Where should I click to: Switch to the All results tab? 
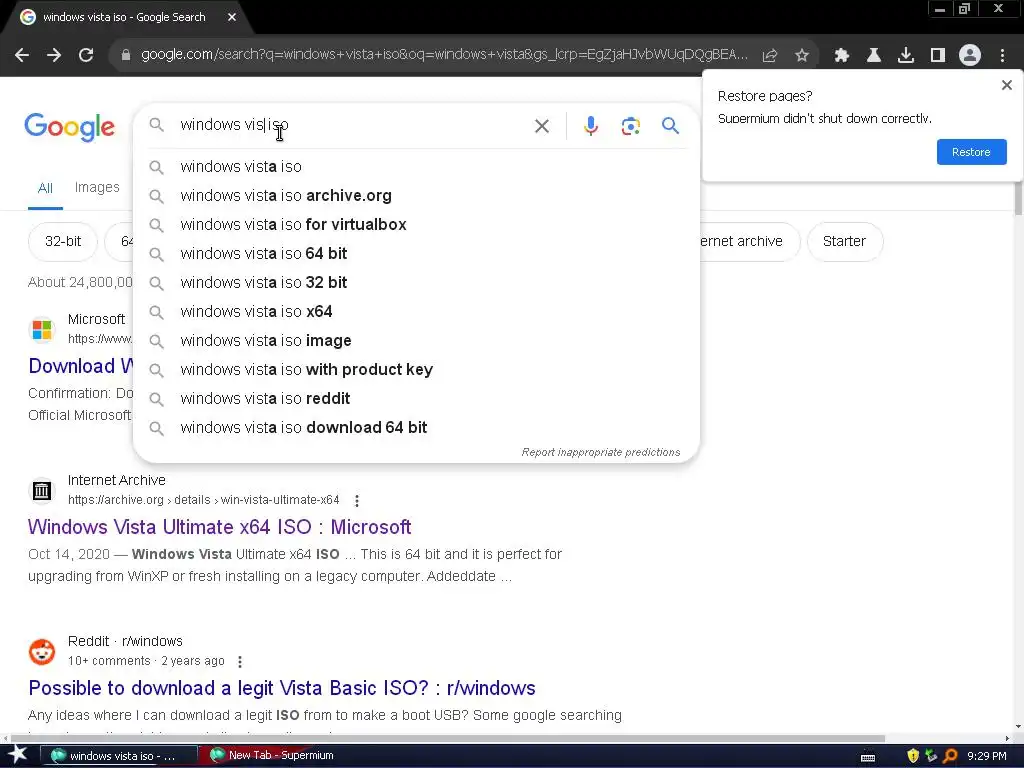pos(45,188)
